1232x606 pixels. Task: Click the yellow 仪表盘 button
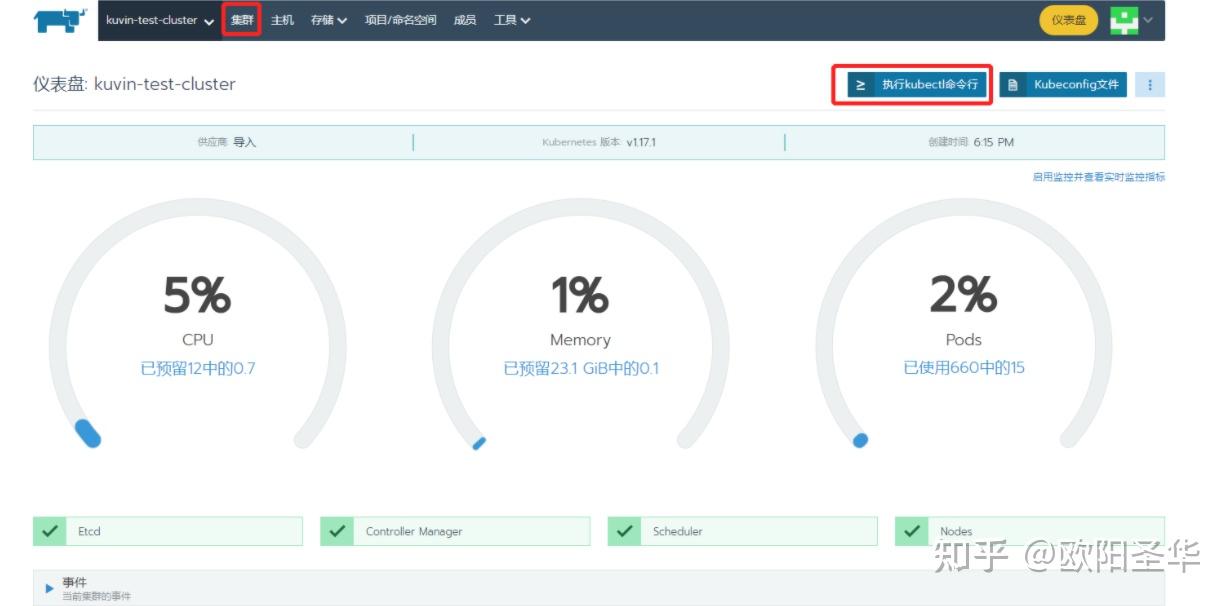1069,20
